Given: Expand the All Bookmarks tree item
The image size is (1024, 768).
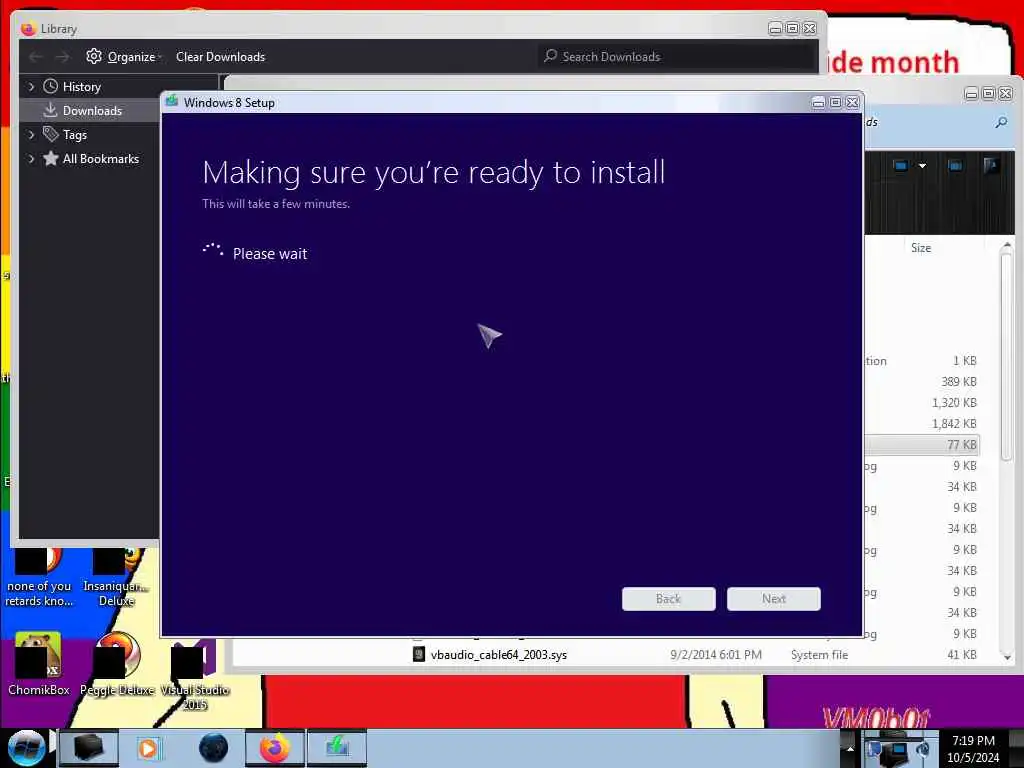Looking at the screenshot, I should (31, 159).
